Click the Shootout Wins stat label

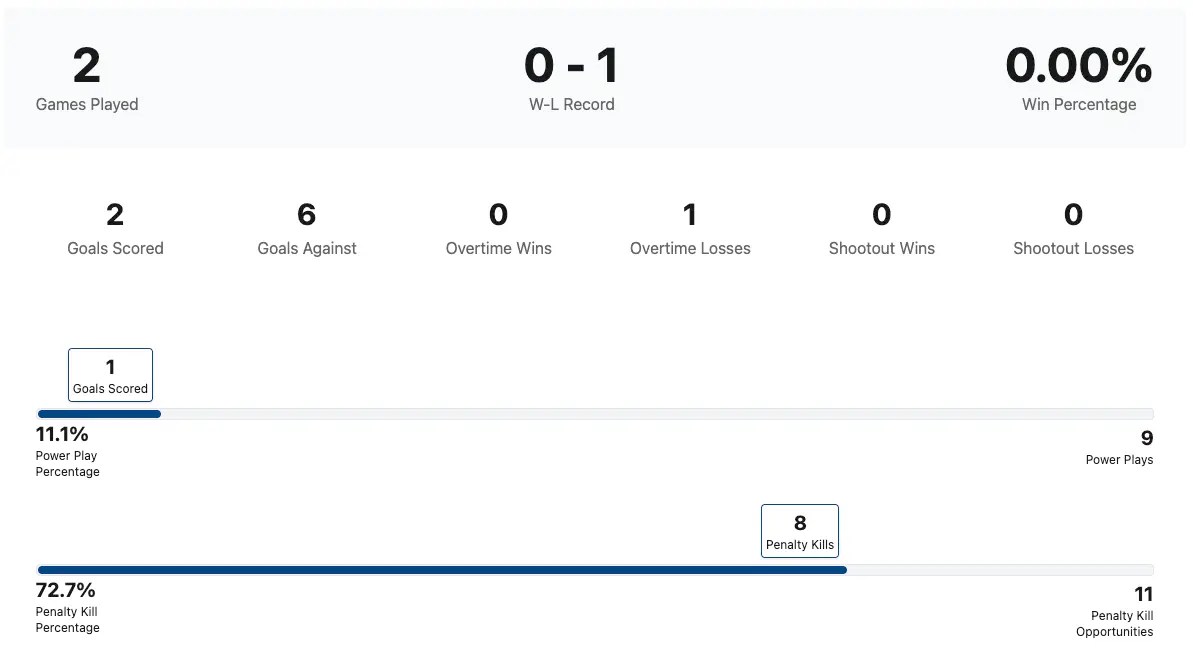pos(881,248)
